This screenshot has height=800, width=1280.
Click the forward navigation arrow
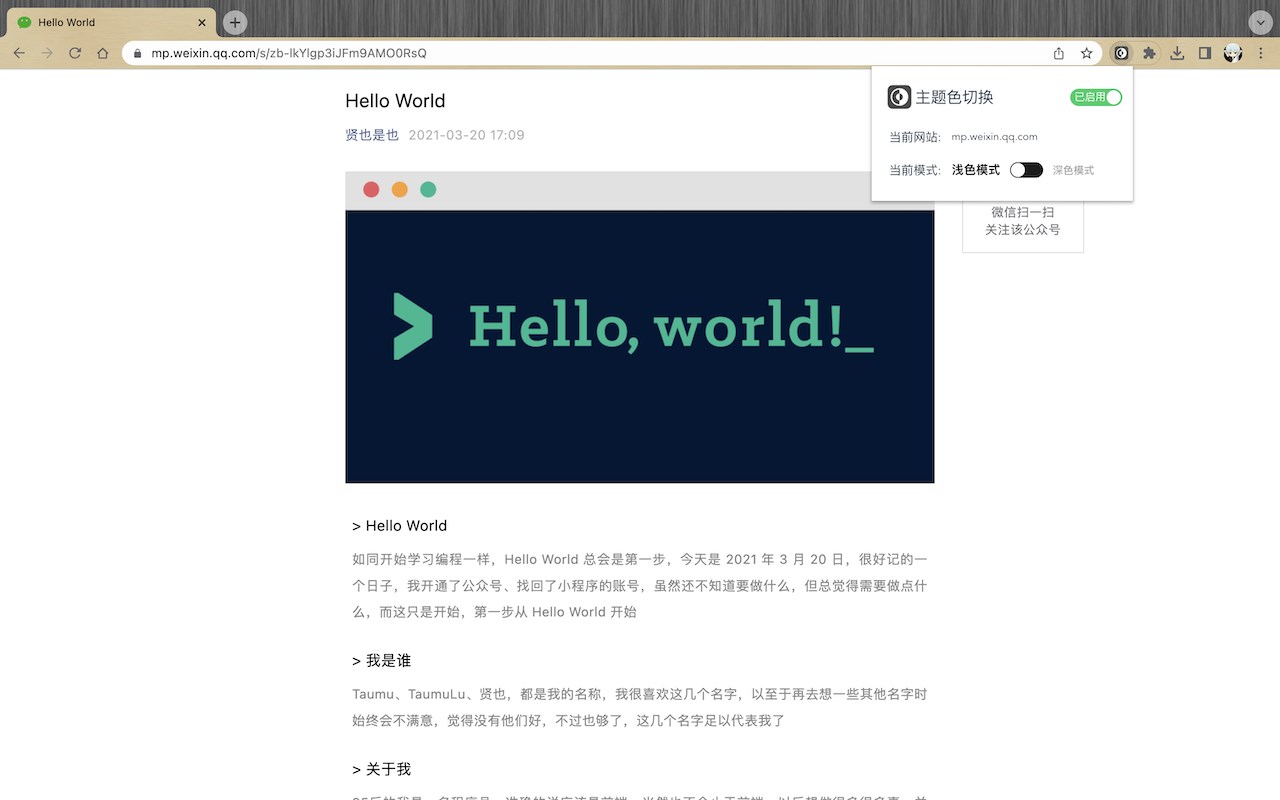(47, 53)
